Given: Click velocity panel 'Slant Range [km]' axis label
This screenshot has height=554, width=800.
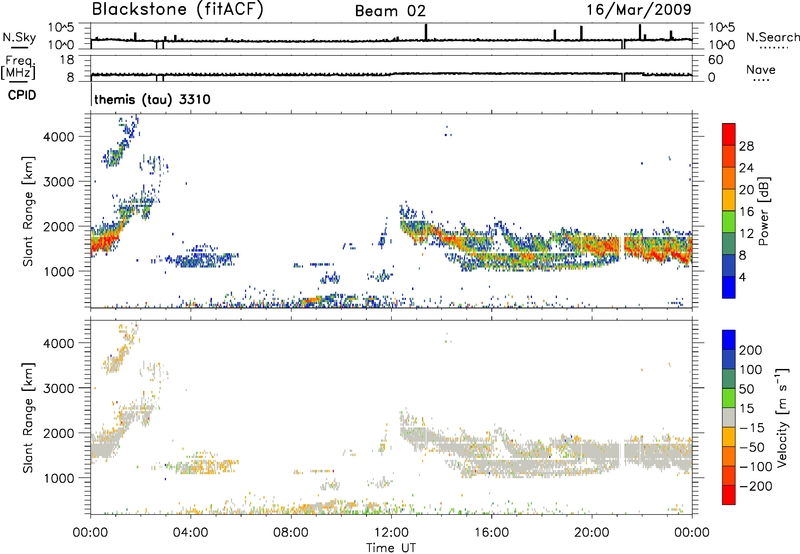Looking at the screenshot, I should 28,418.
